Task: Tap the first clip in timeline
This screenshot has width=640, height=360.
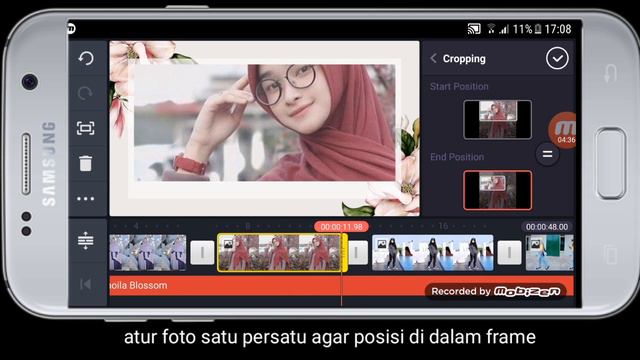Action: click(x=148, y=253)
